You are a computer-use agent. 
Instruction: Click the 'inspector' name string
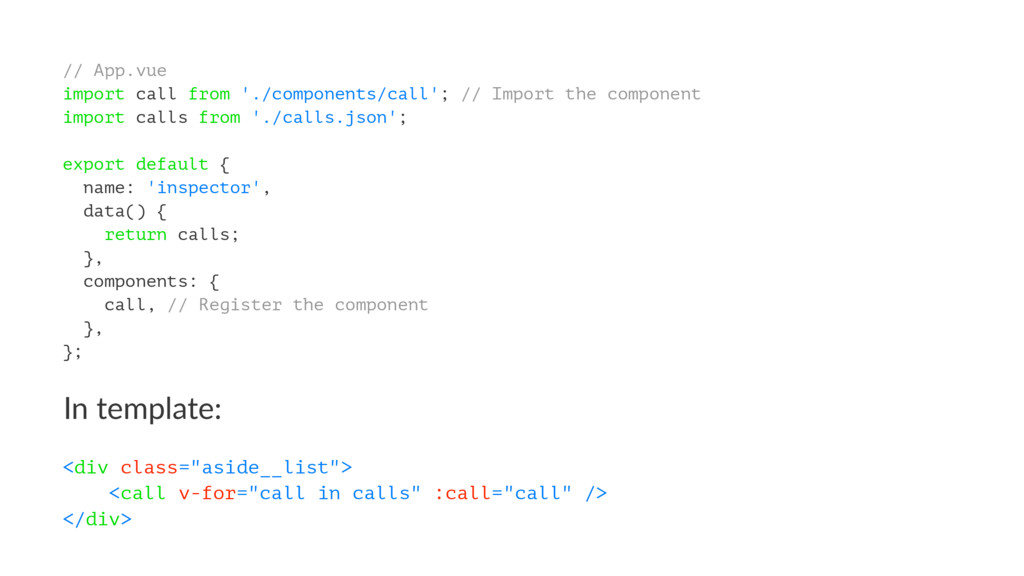pyautogui.click(x=204, y=188)
